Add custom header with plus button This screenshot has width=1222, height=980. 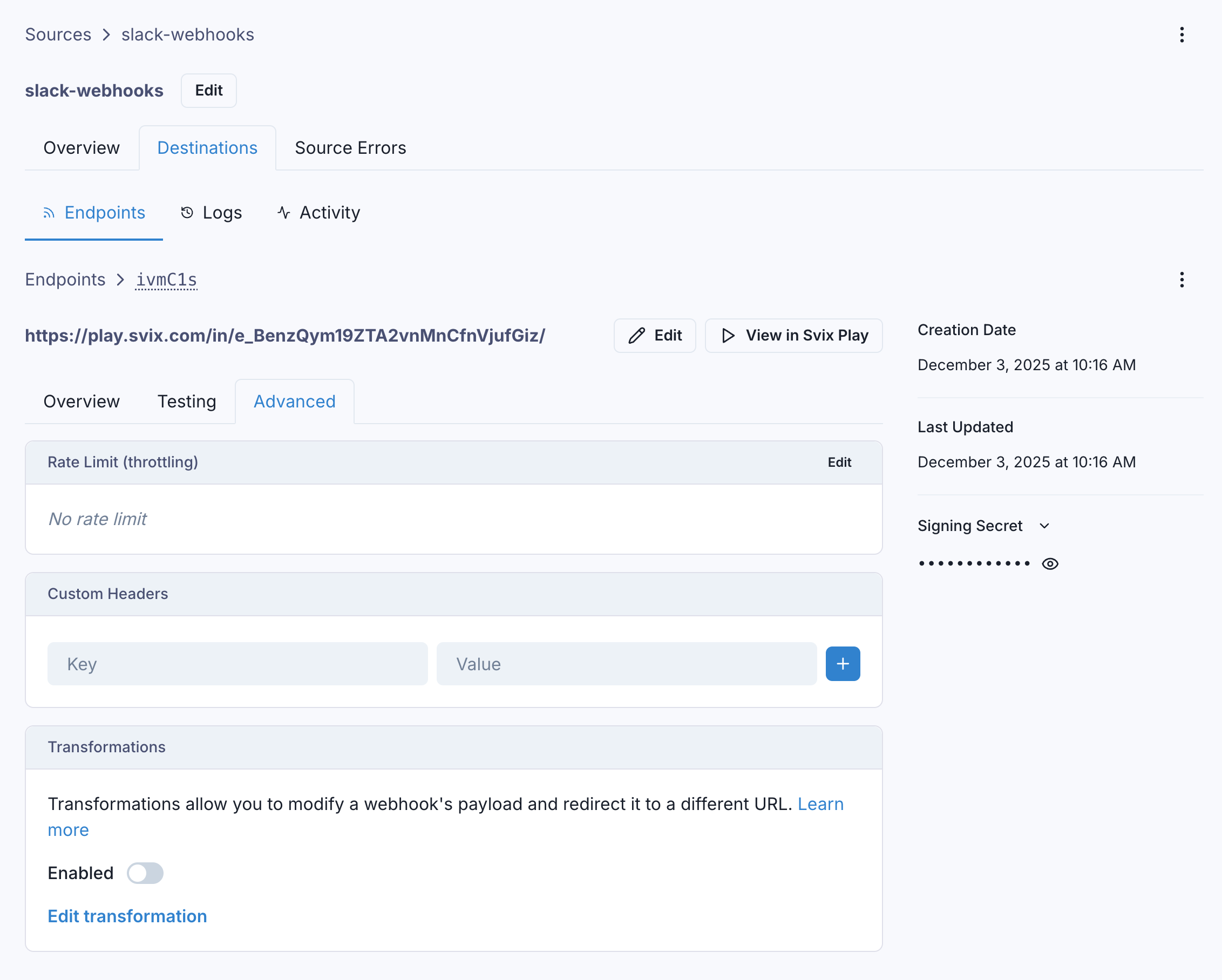[x=842, y=664]
